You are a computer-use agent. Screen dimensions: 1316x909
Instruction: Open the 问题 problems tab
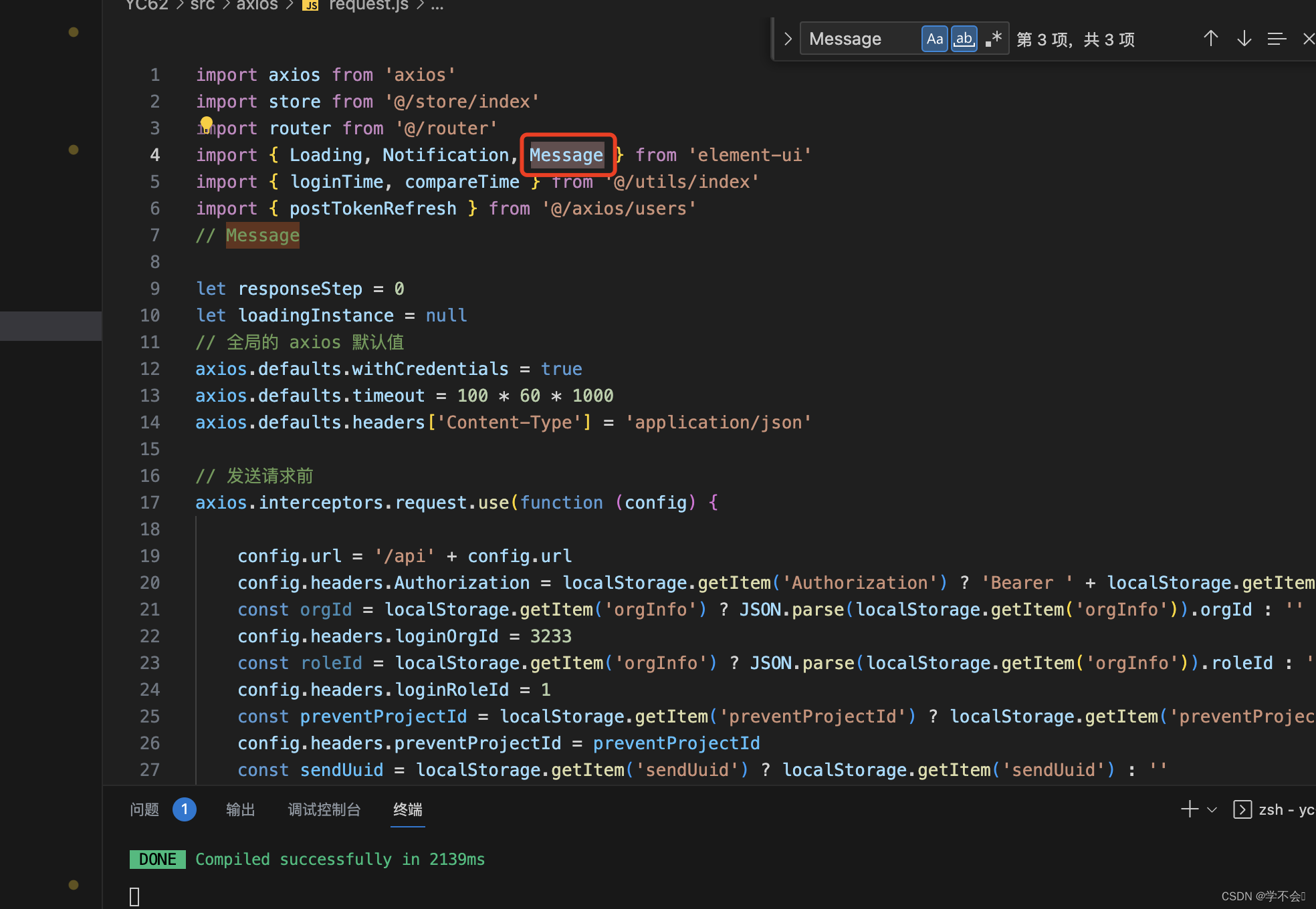(x=144, y=809)
